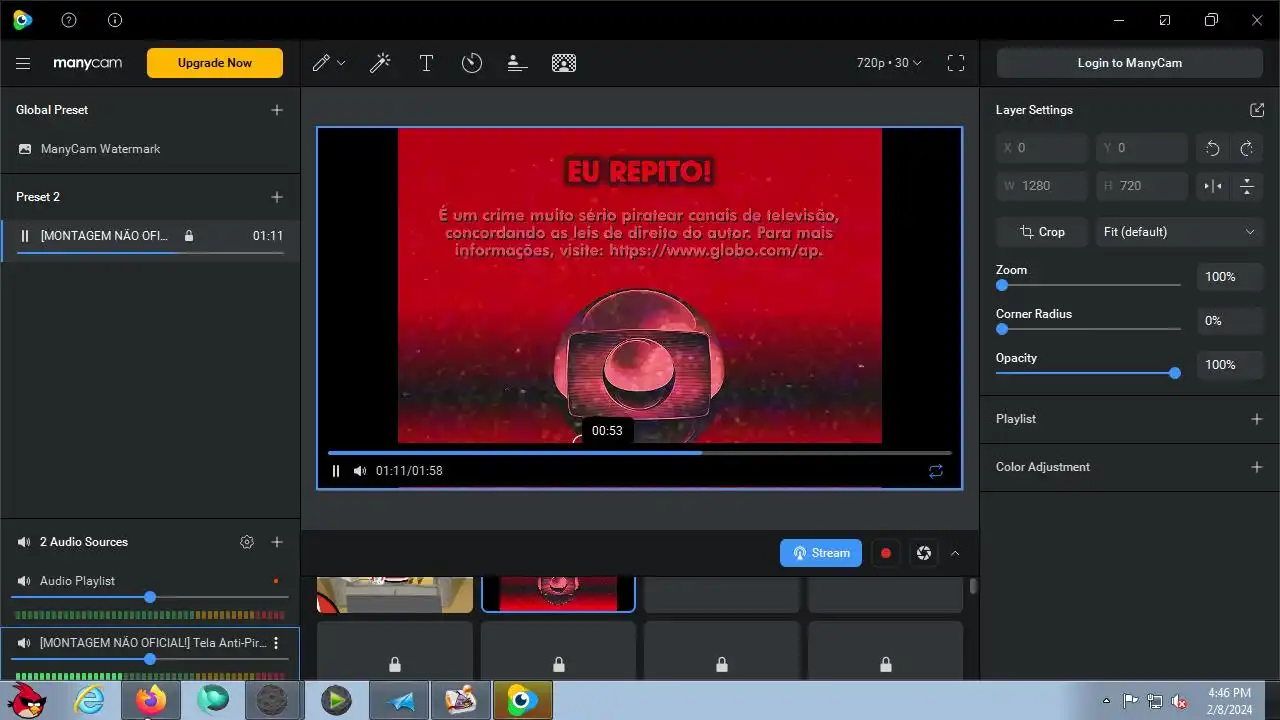Image resolution: width=1280 pixels, height=720 pixels.
Task: Open the help question-mark icon in title bar
Action: click(69, 20)
